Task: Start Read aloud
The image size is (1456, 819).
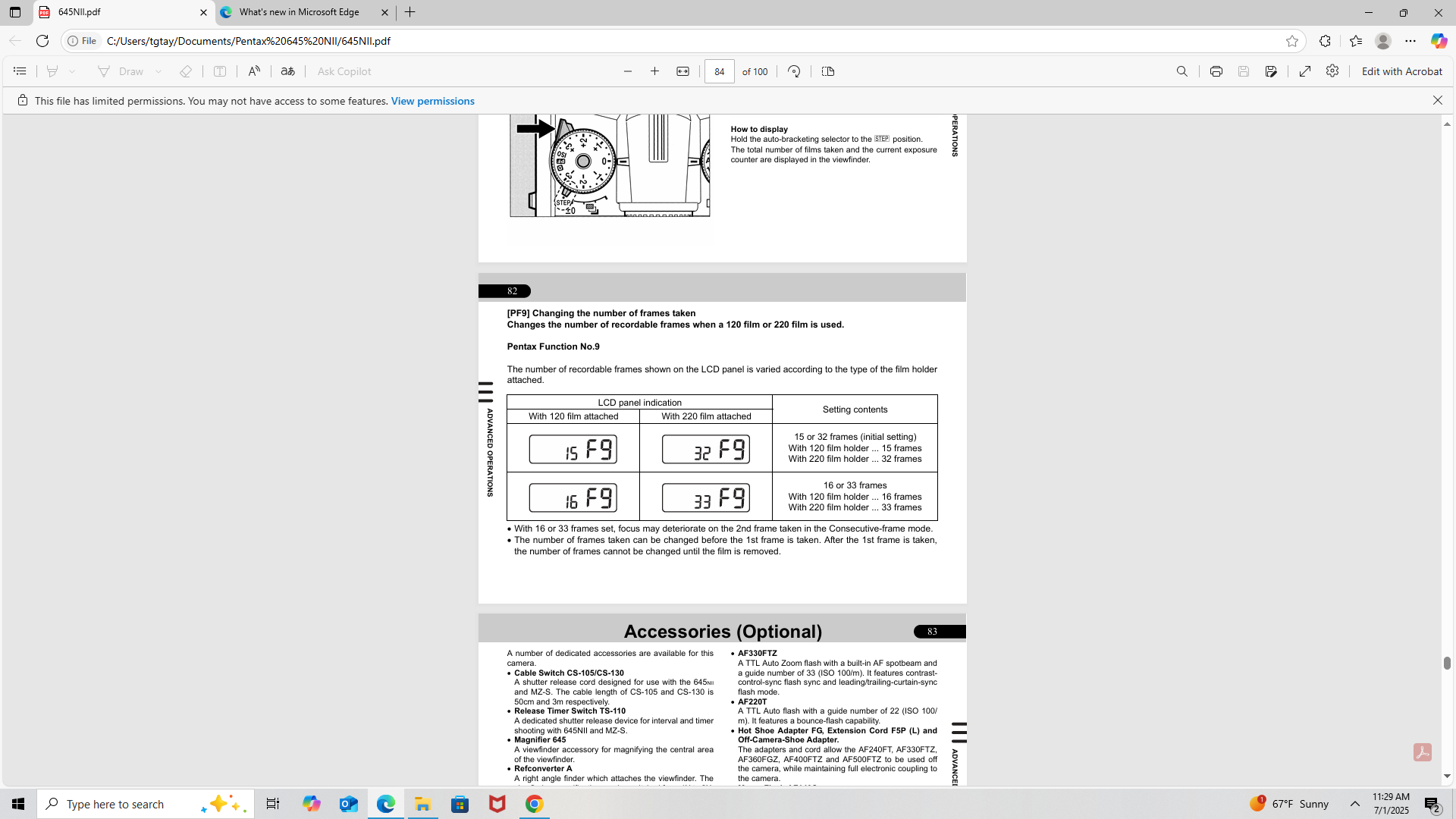Action: (x=254, y=71)
